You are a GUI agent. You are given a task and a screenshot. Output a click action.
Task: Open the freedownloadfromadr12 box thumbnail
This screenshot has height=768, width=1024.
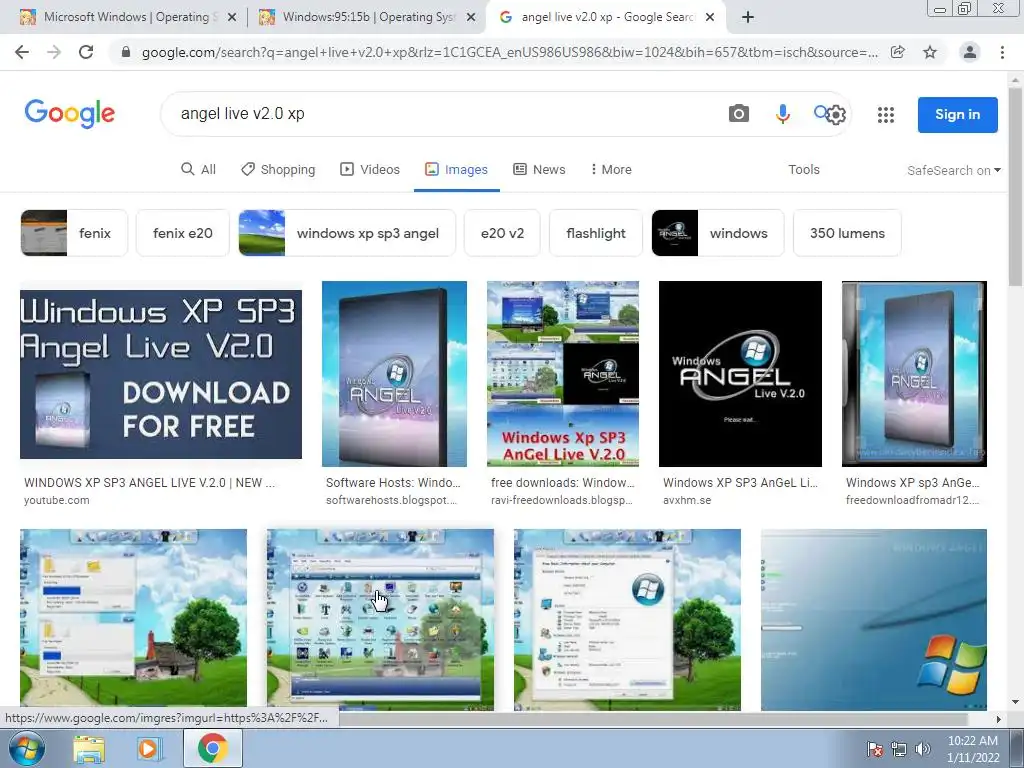pyautogui.click(x=914, y=374)
